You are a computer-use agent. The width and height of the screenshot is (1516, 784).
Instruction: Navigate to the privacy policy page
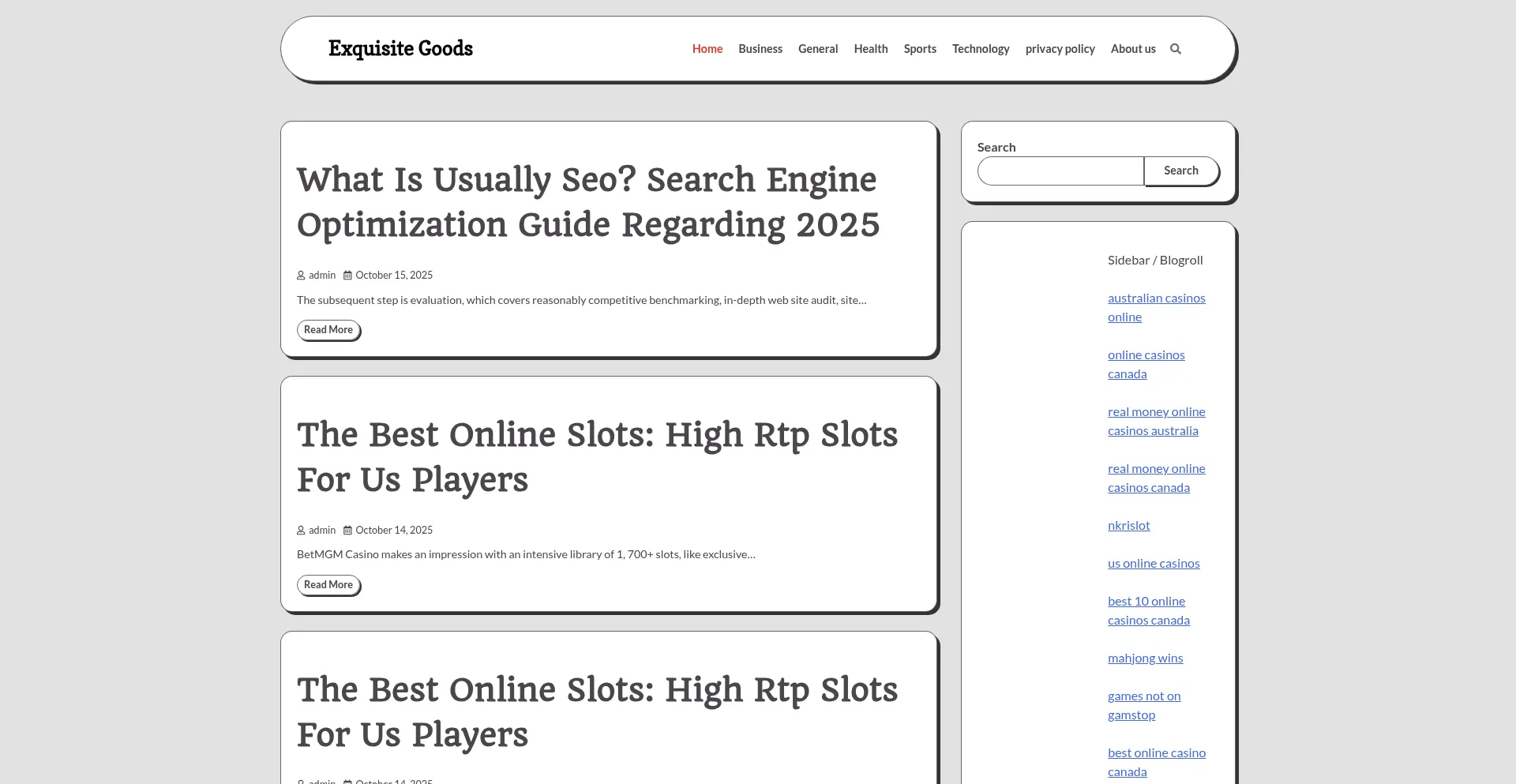click(x=1060, y=49)
